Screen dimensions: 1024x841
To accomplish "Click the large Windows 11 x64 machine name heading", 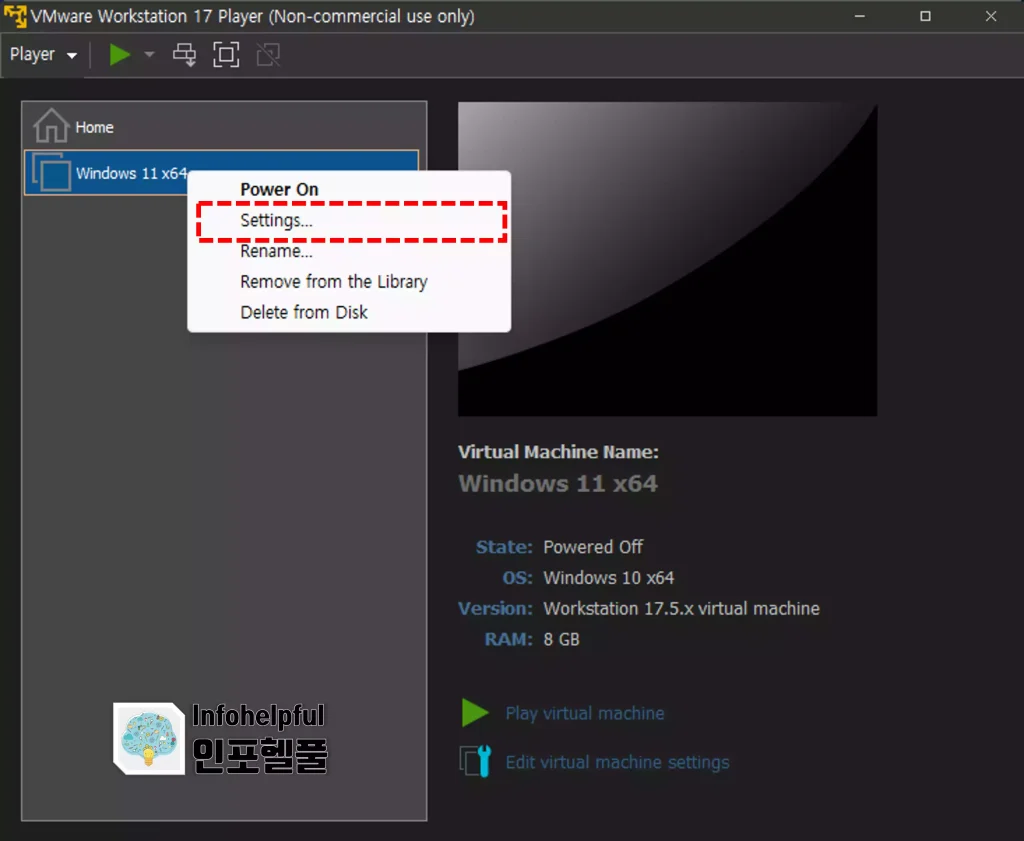I will 558,484.
